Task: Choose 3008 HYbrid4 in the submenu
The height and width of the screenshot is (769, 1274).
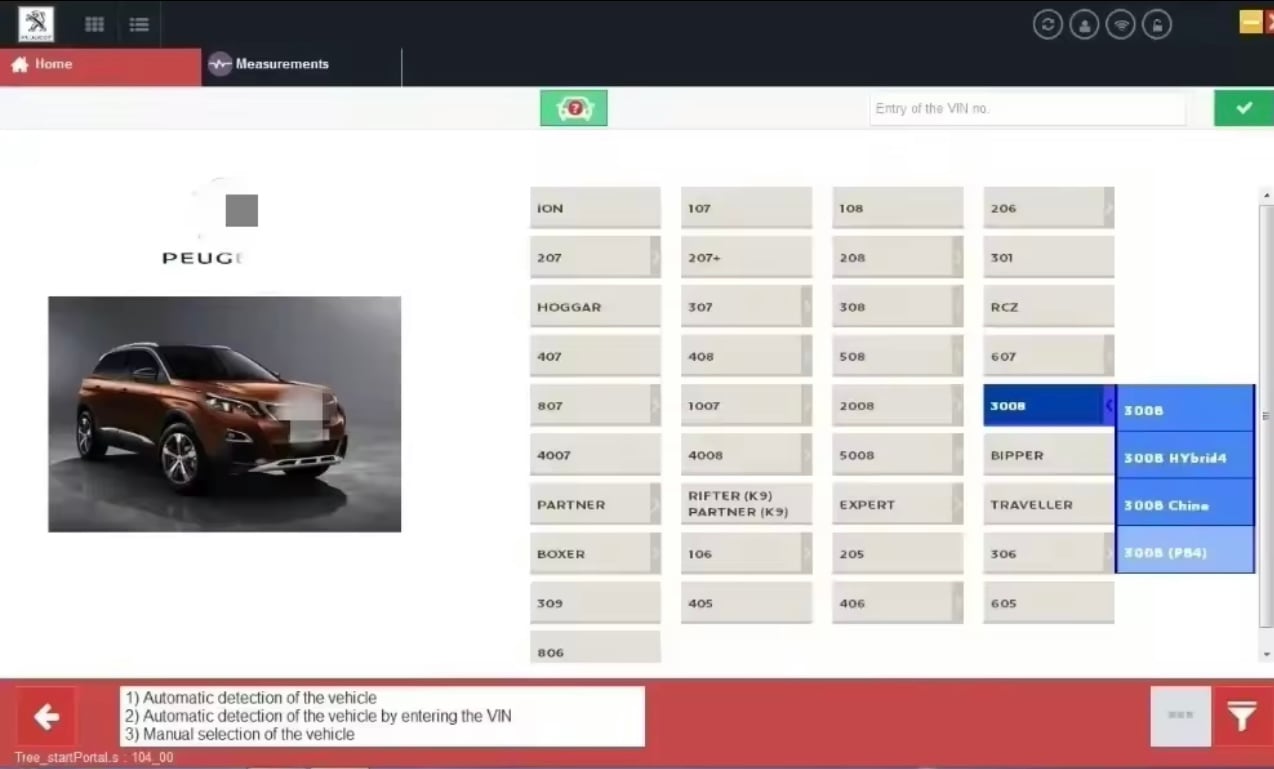Action: pos(1185,456)
